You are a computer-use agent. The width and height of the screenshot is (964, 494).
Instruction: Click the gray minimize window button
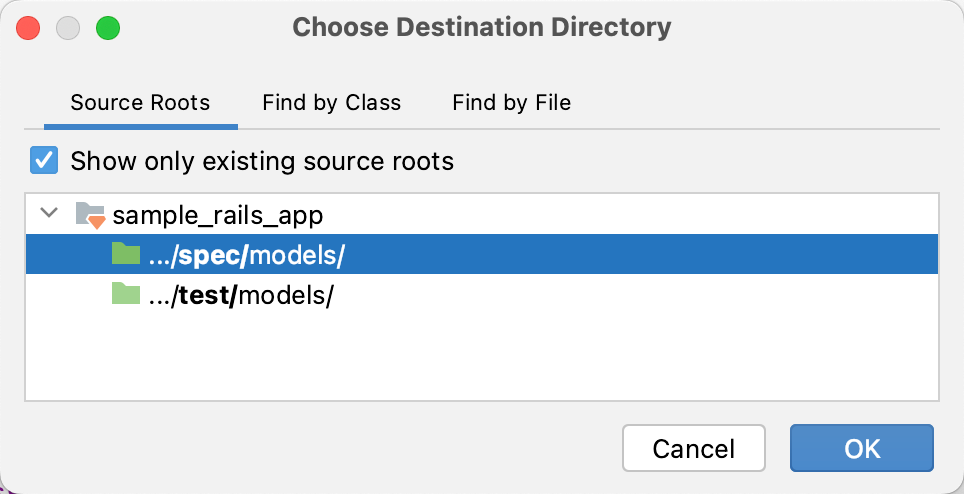(68, 28)
